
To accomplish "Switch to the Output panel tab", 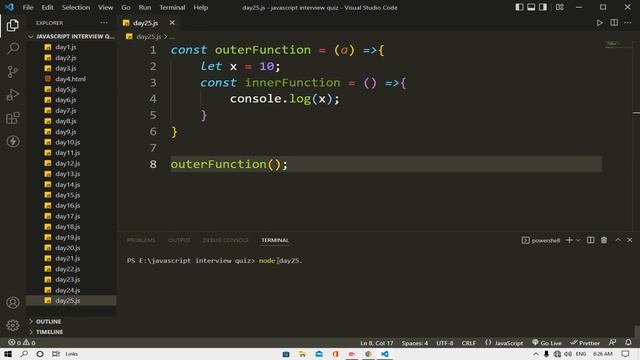I will [x=179, y=240].
